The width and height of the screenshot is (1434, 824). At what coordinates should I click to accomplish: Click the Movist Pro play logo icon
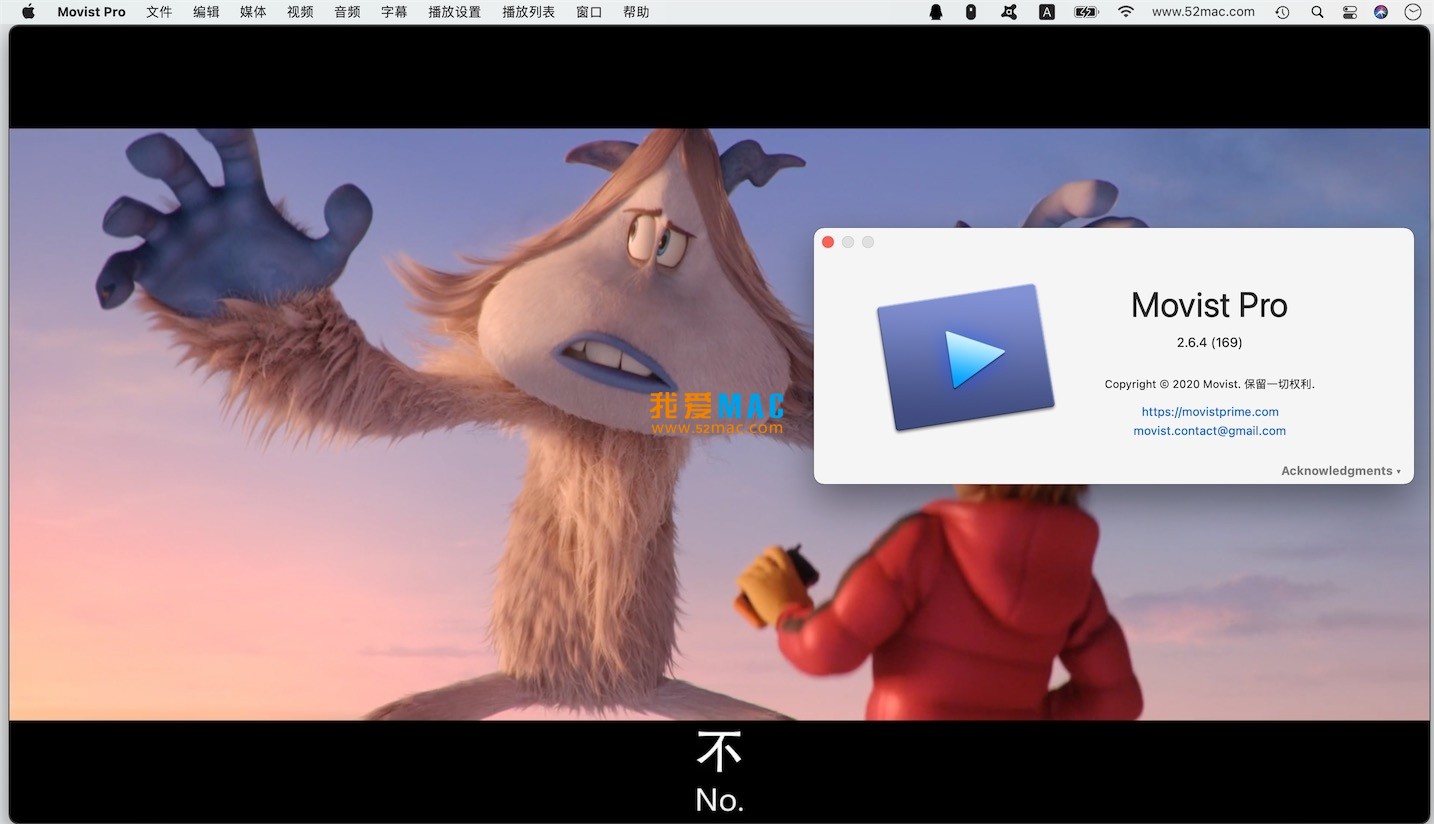[x=965, y=357]
